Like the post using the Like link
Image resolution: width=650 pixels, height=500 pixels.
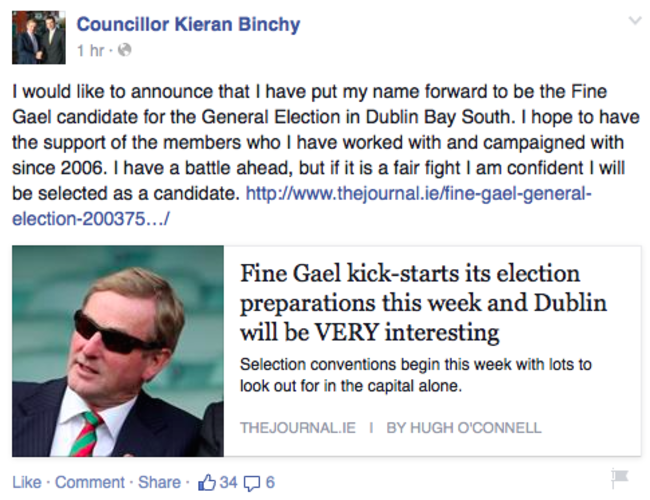coord(26,482)
